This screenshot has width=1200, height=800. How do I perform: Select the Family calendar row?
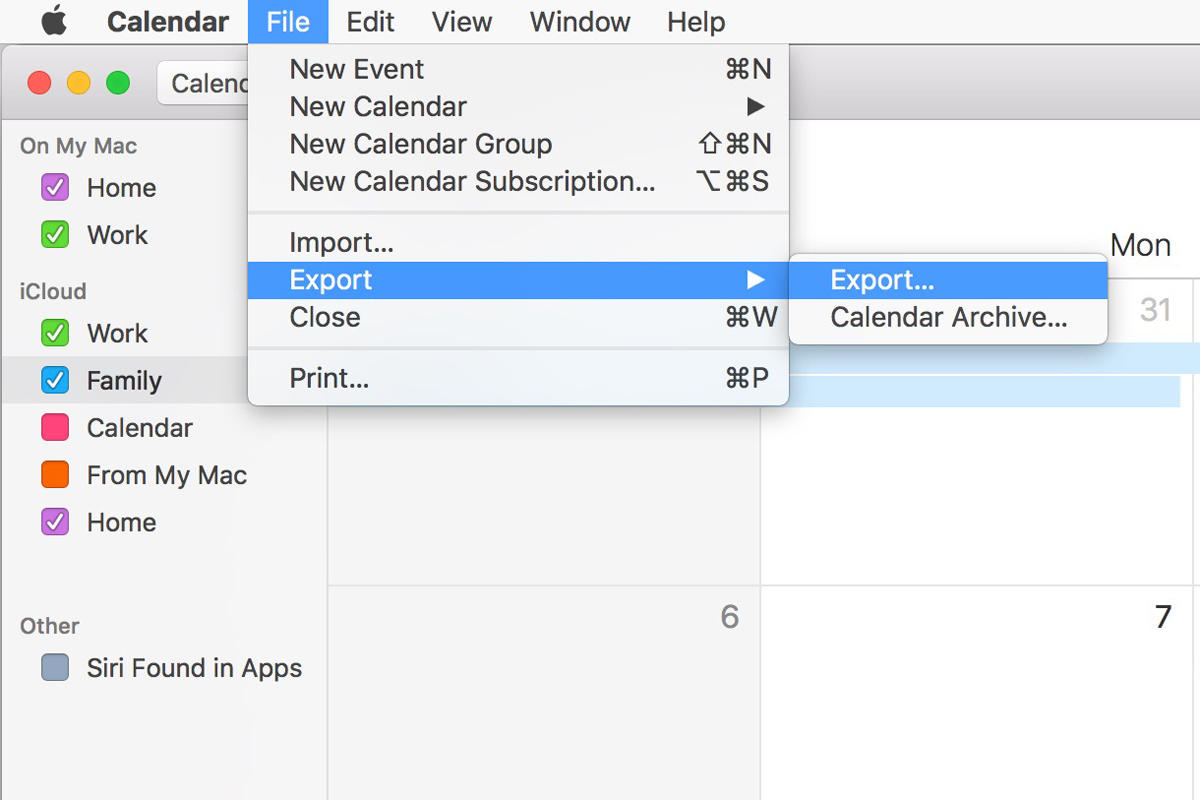tap(125, 380)
